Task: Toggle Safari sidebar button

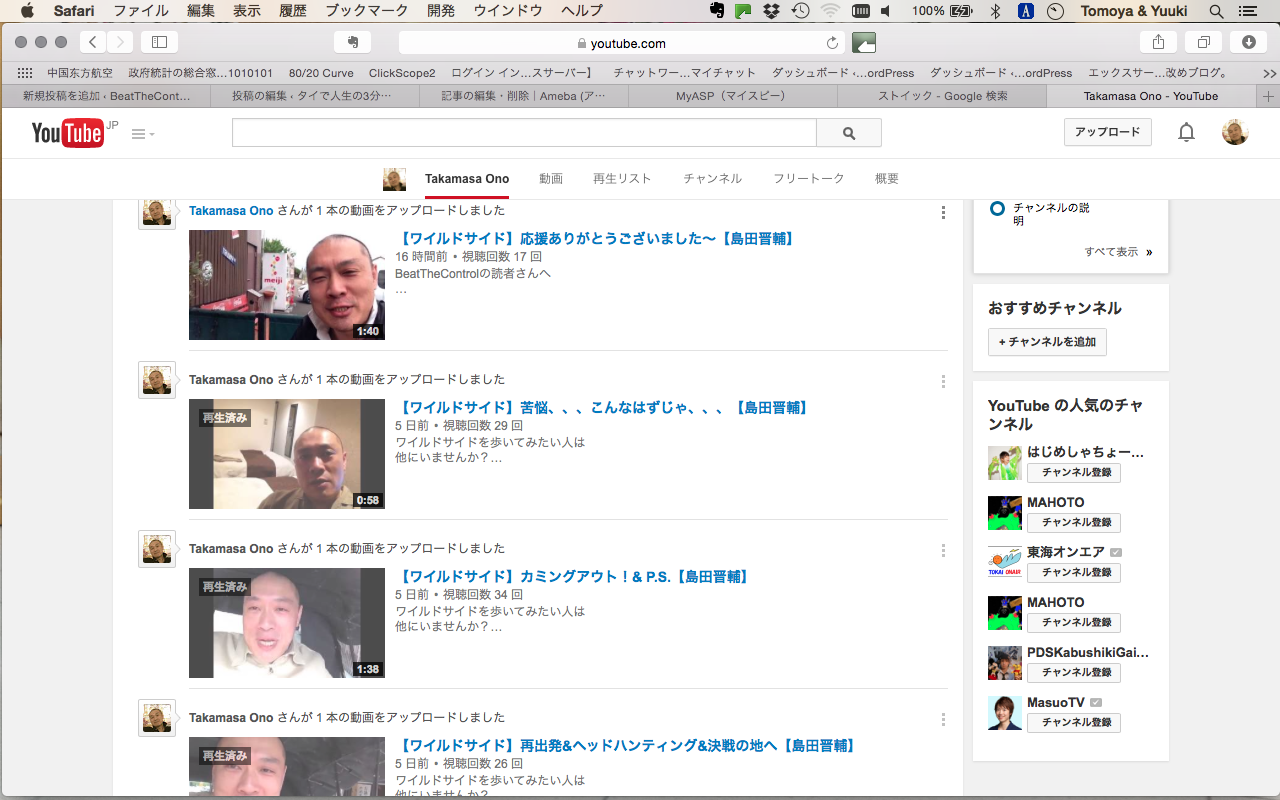Action: point(159,42)
